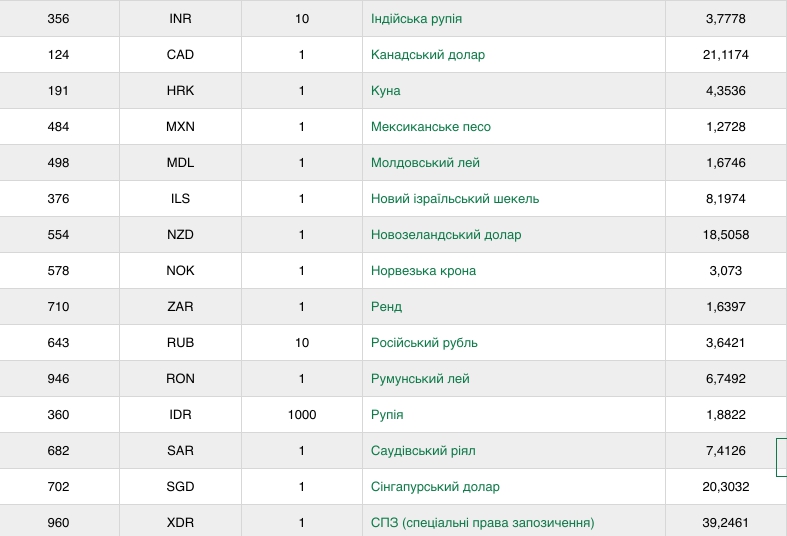Select the IDR letter code cell
Viewport: 787px width, 536px height.
point(180,415)
